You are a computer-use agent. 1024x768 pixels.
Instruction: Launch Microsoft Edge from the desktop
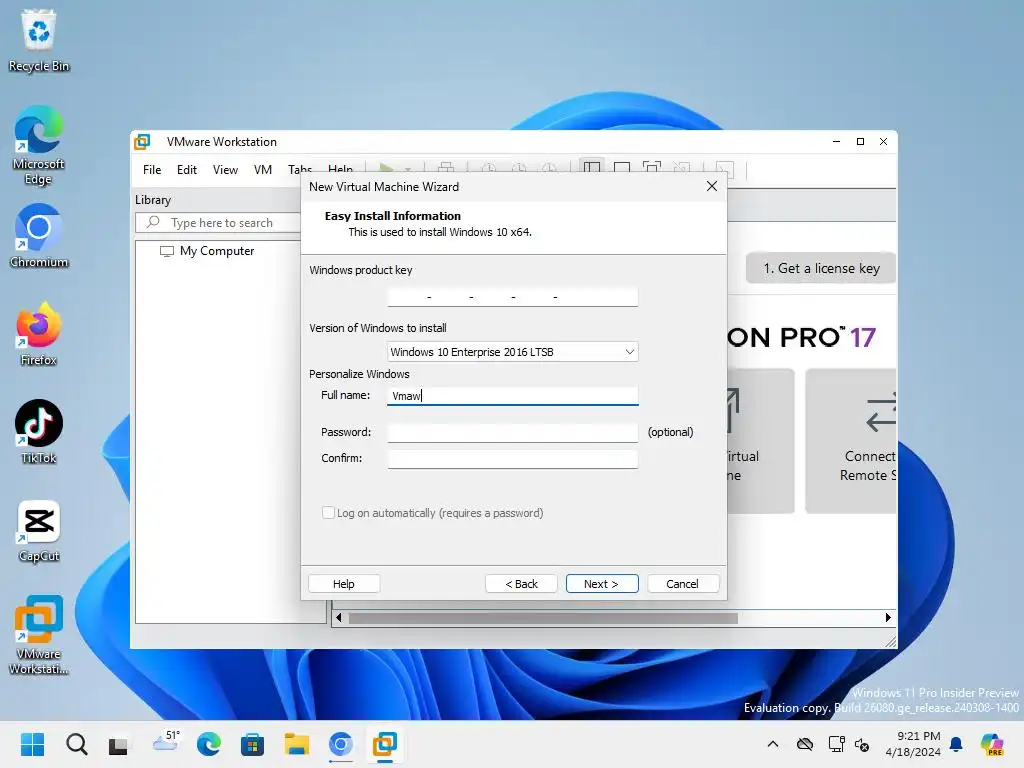click(x=39, y=145)
